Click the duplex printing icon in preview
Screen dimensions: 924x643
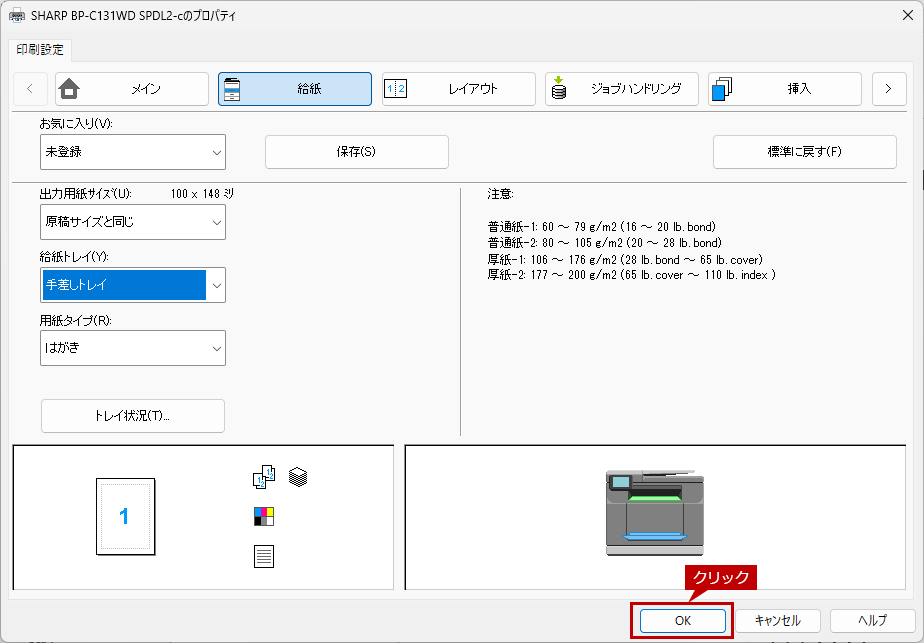[263, 478]
